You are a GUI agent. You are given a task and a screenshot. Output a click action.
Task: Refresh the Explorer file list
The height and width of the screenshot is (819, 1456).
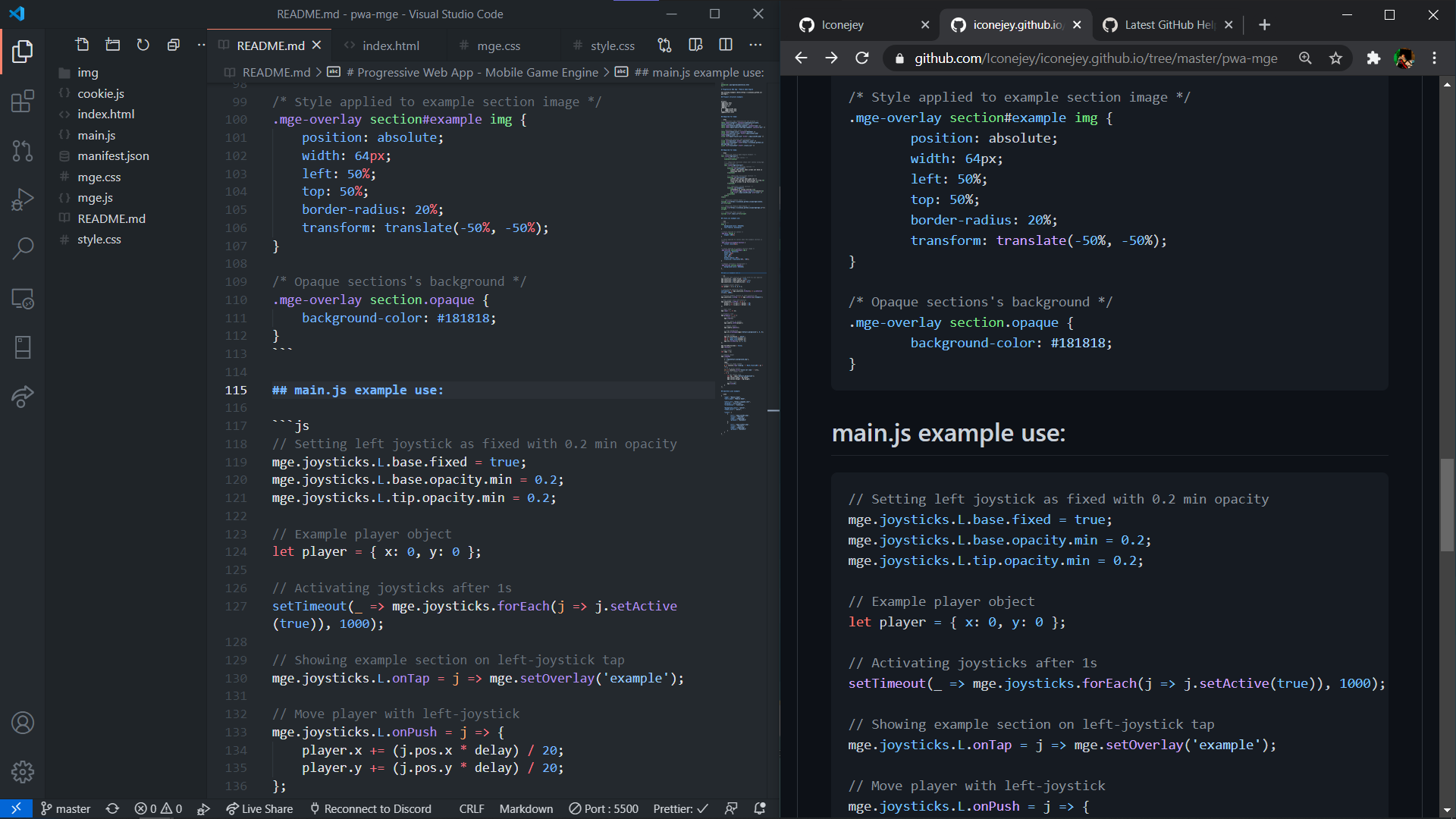143,44
